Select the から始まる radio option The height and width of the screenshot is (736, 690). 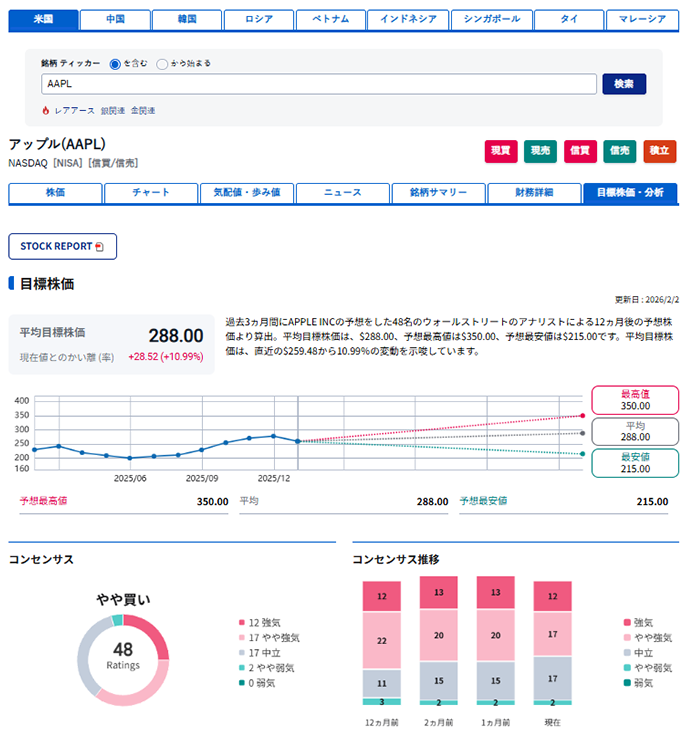pos(162,64)
